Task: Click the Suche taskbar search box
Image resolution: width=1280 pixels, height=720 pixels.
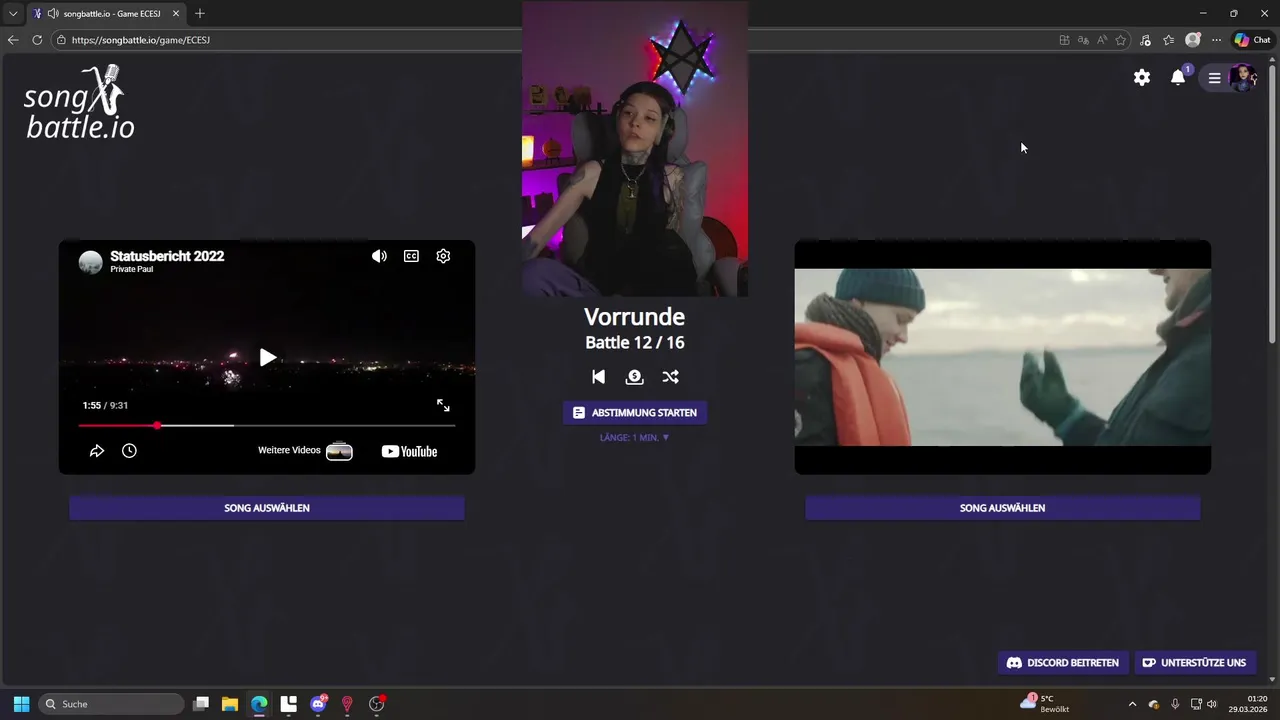Action: pyautogui.click(x=112, y=704)
